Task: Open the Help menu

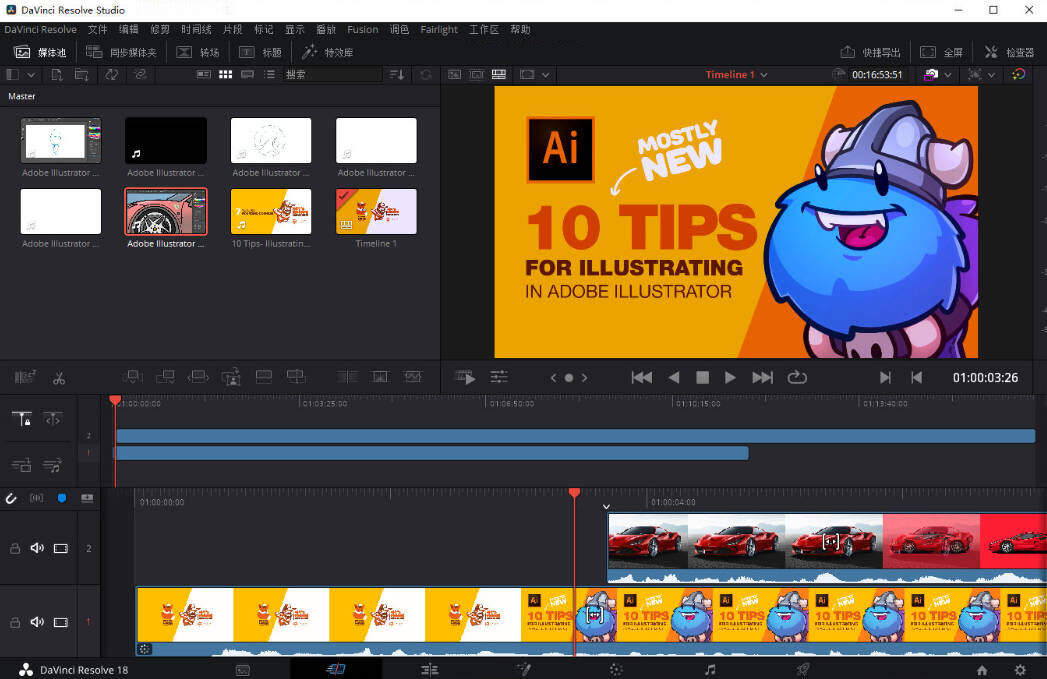Action: point(520,29)
